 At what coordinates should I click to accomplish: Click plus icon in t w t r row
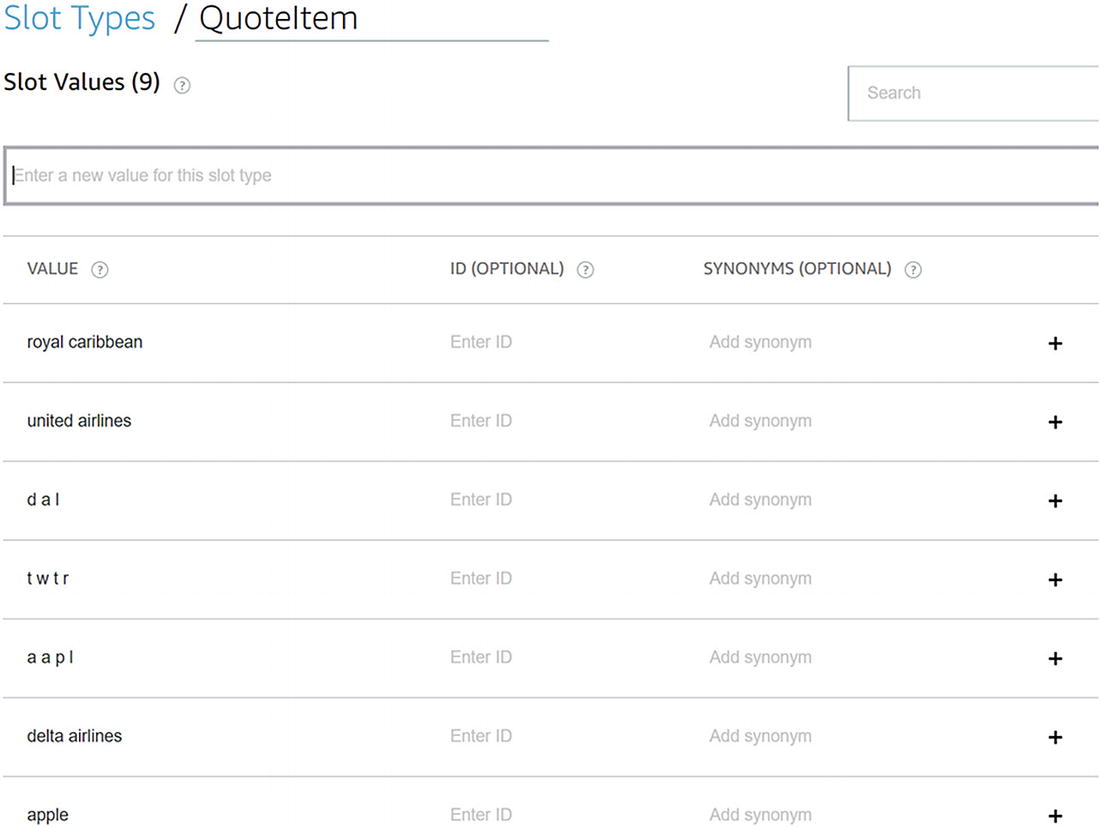pyautogui.click(x=1054, y=580)
